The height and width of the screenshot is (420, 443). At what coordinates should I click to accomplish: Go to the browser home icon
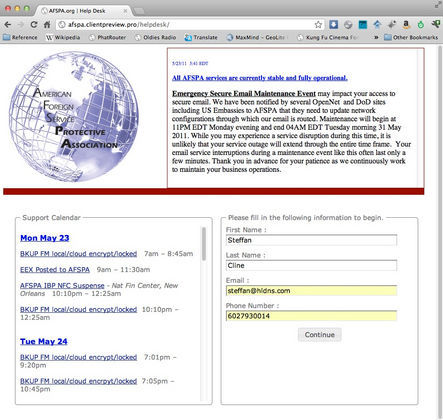pos(47,25)
